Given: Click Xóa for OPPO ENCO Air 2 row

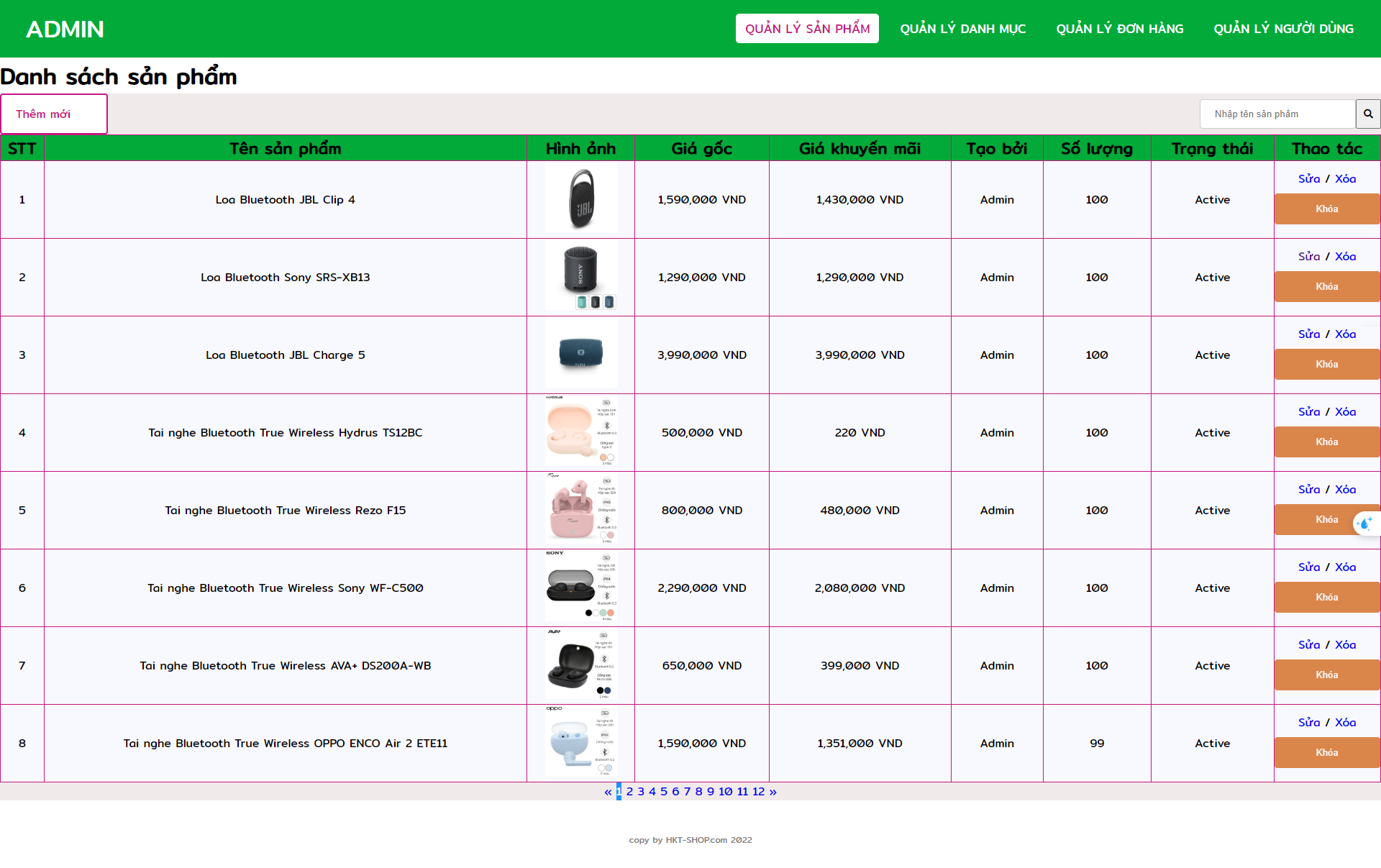Looking at the screenshot, I should (1345, 722).
